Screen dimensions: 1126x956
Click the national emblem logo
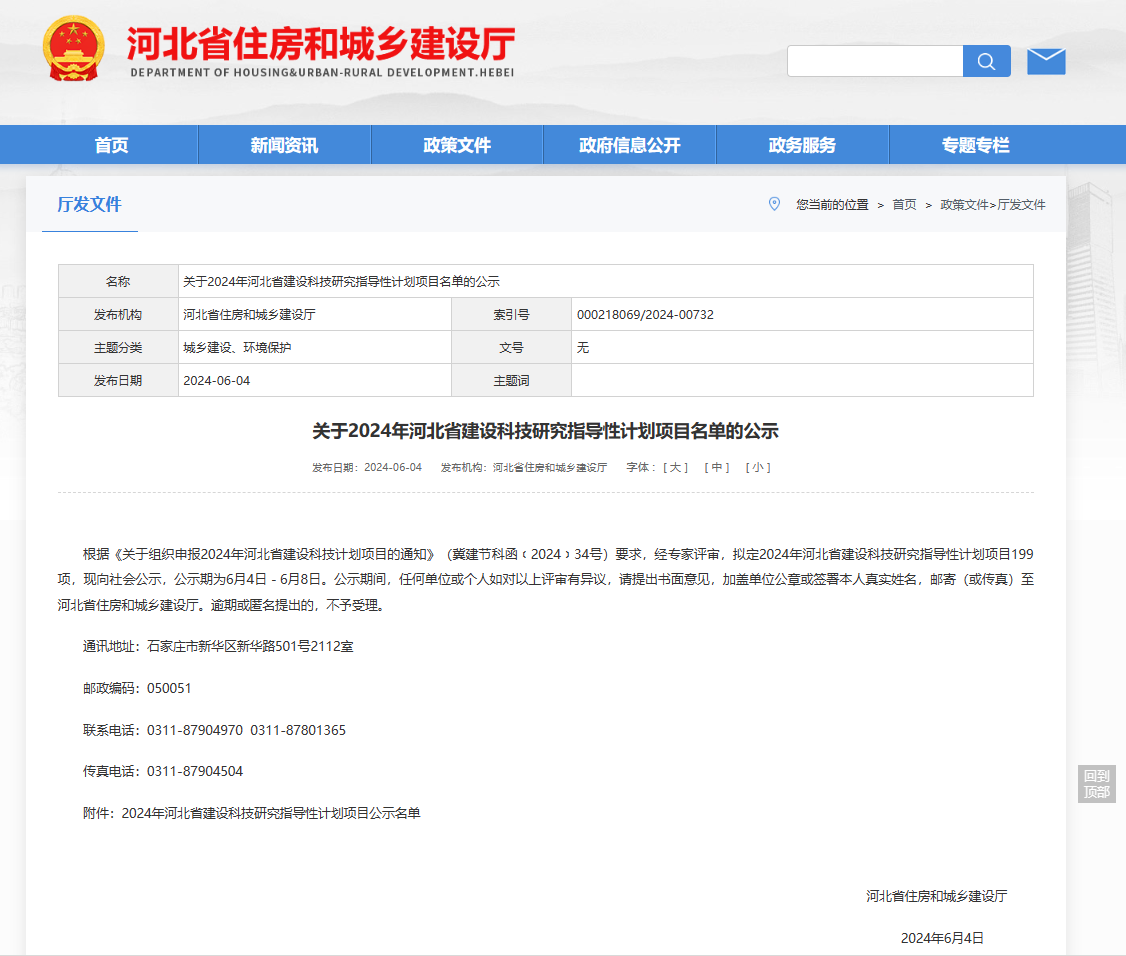(x=73, y=48)
